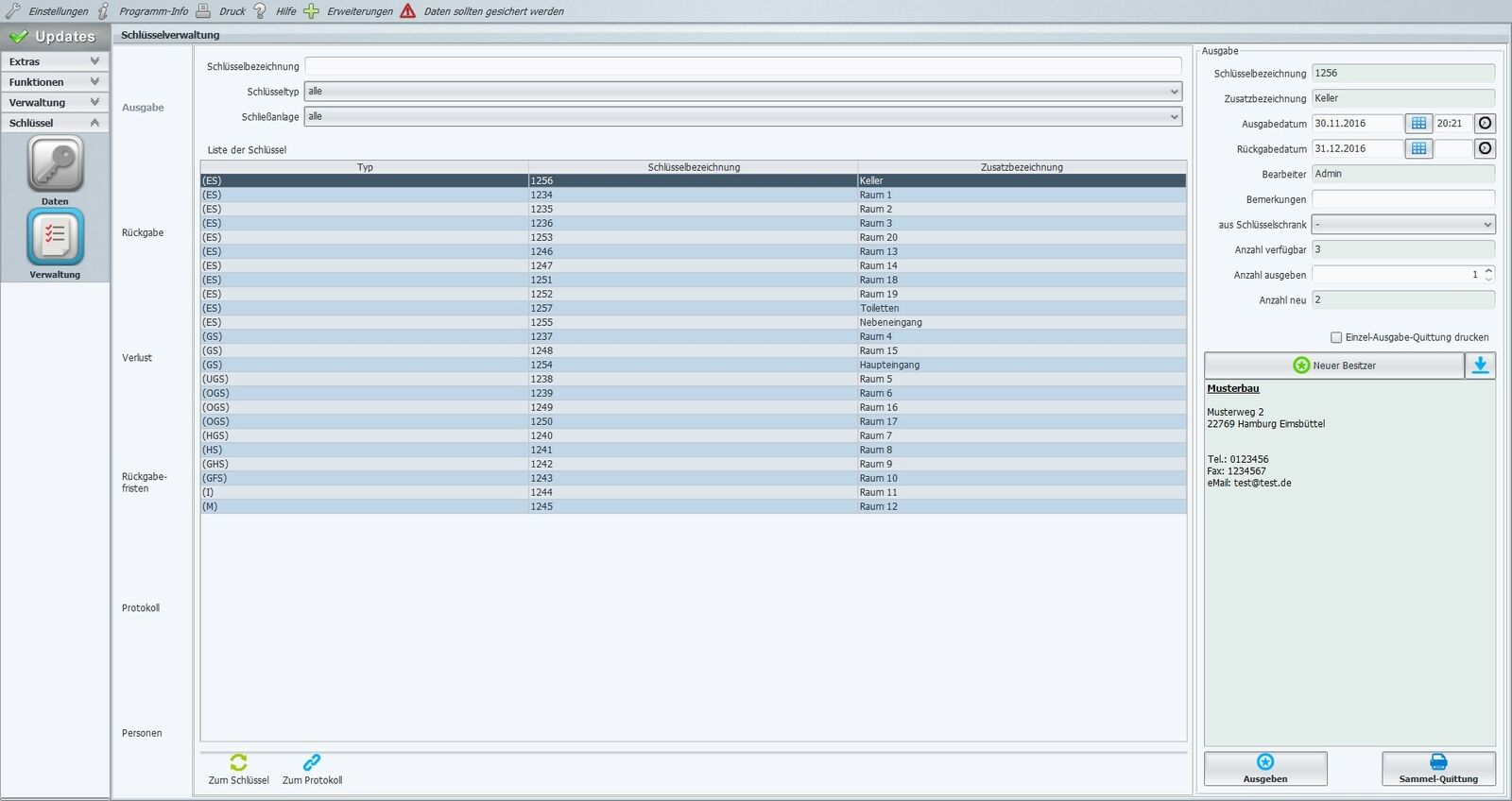Click the Sammel-Quittung button
Image resolution: width=1512 pixels, height=801 pixels.
click(1438, 769)
